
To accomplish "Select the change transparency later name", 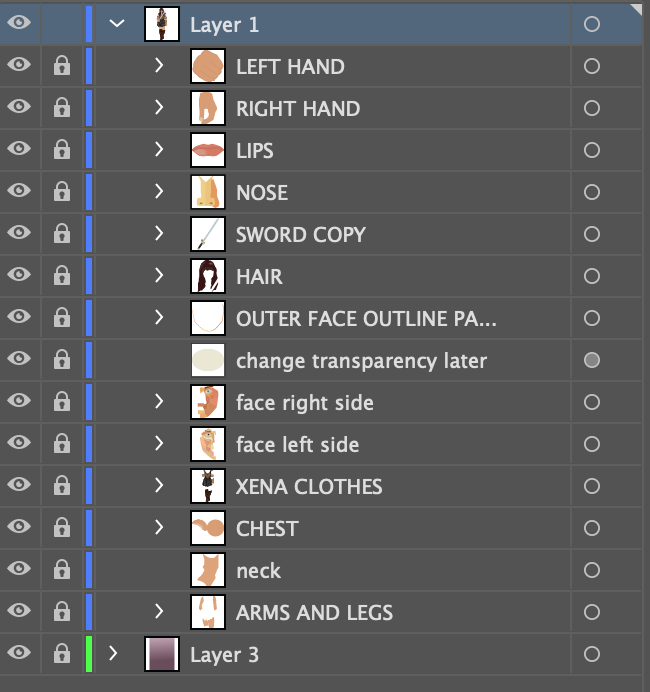I will tap(361, 361).
